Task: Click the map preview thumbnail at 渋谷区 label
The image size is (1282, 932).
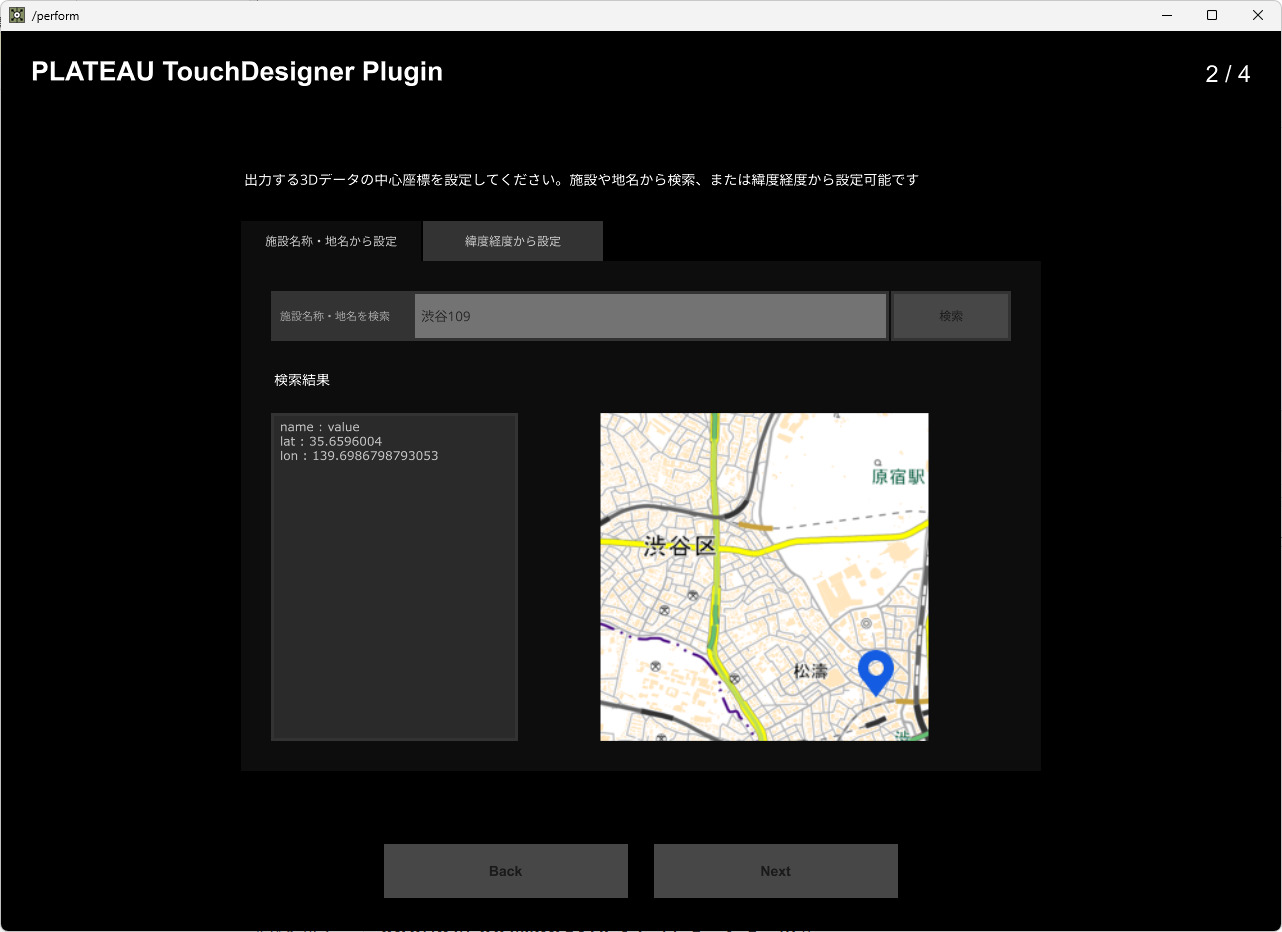Action: tap(680, 546)
